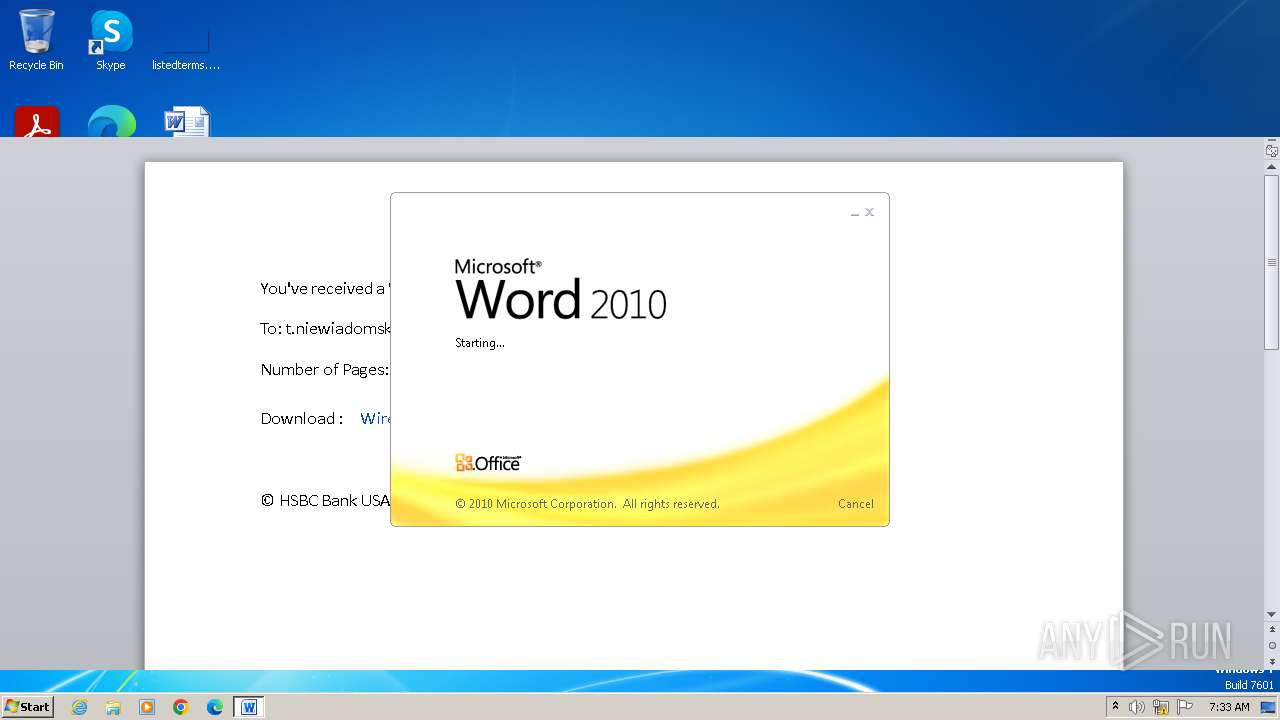Open the Word document icon on desktop
This screenshot has width=1280, height=720.
[186, 121]
